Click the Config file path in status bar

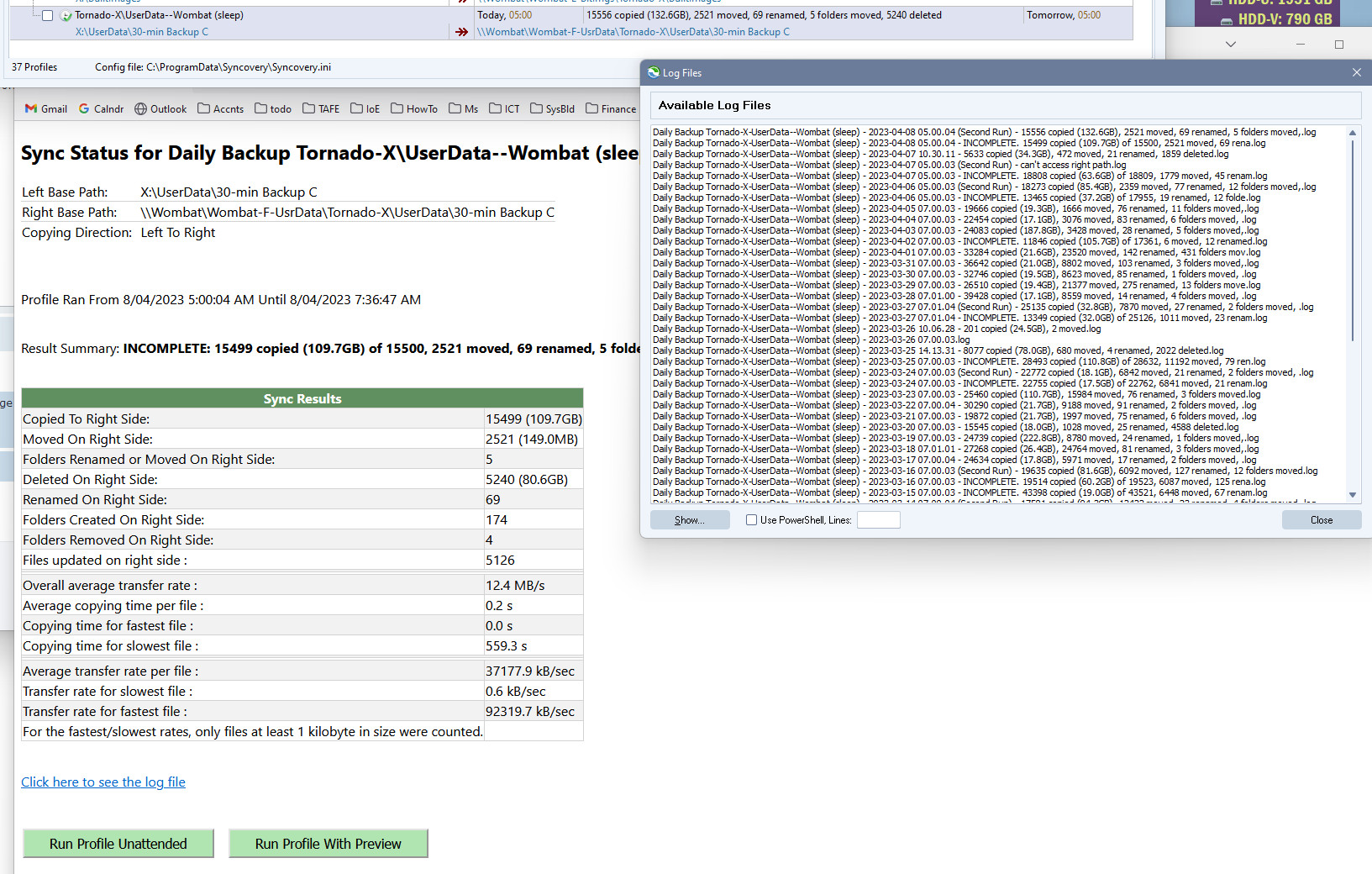(213, 67)
